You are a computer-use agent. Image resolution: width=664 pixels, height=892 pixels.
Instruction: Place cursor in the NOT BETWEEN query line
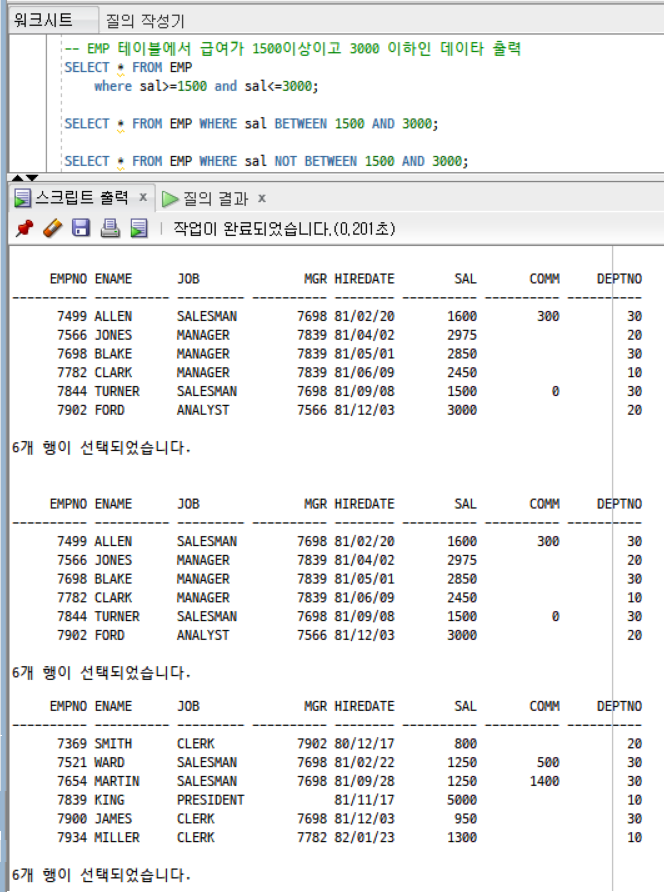pos(266,161)
